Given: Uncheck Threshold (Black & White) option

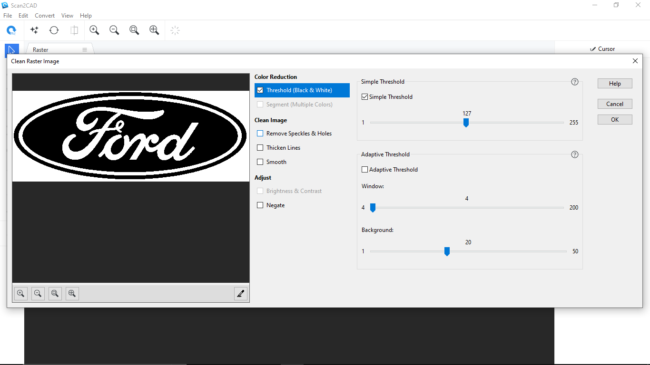Looking at the screenshot, I should point(260,90).
